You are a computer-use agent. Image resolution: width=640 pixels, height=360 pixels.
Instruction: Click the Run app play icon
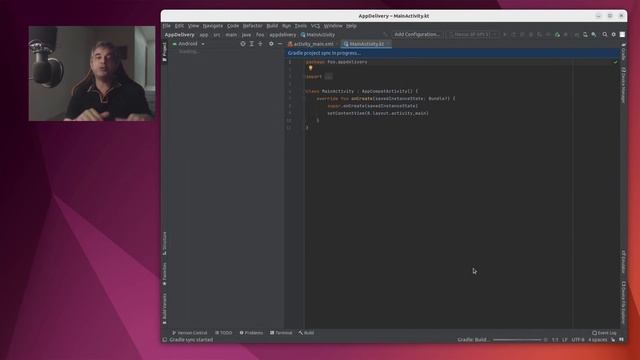point(505,35)
